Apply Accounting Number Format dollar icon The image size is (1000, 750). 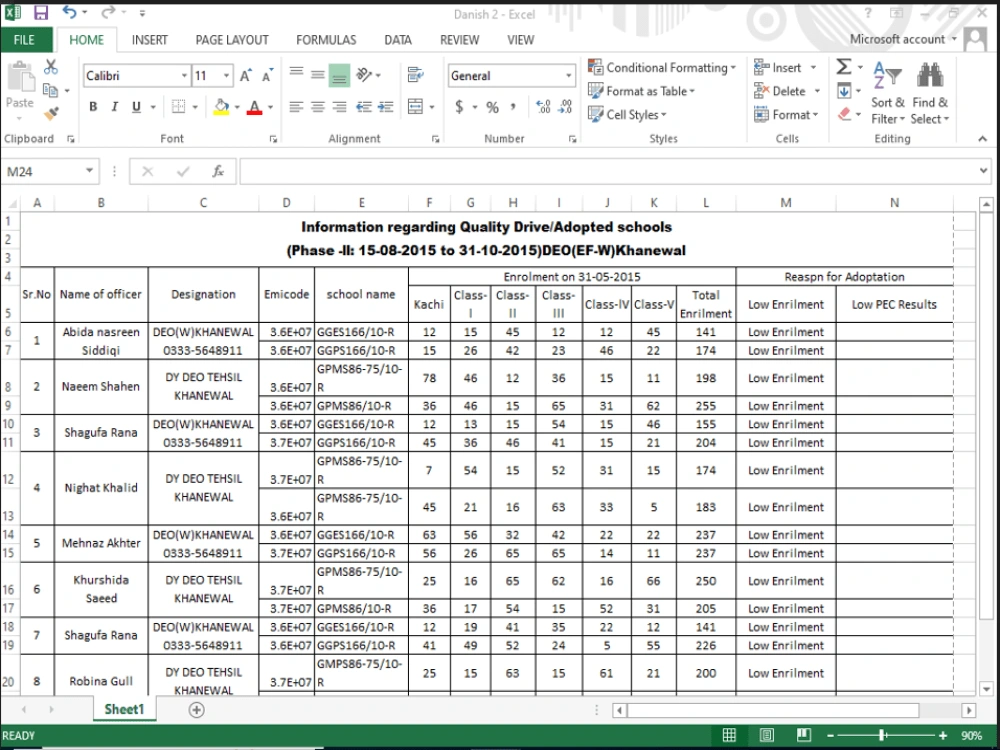coord(459,107)
